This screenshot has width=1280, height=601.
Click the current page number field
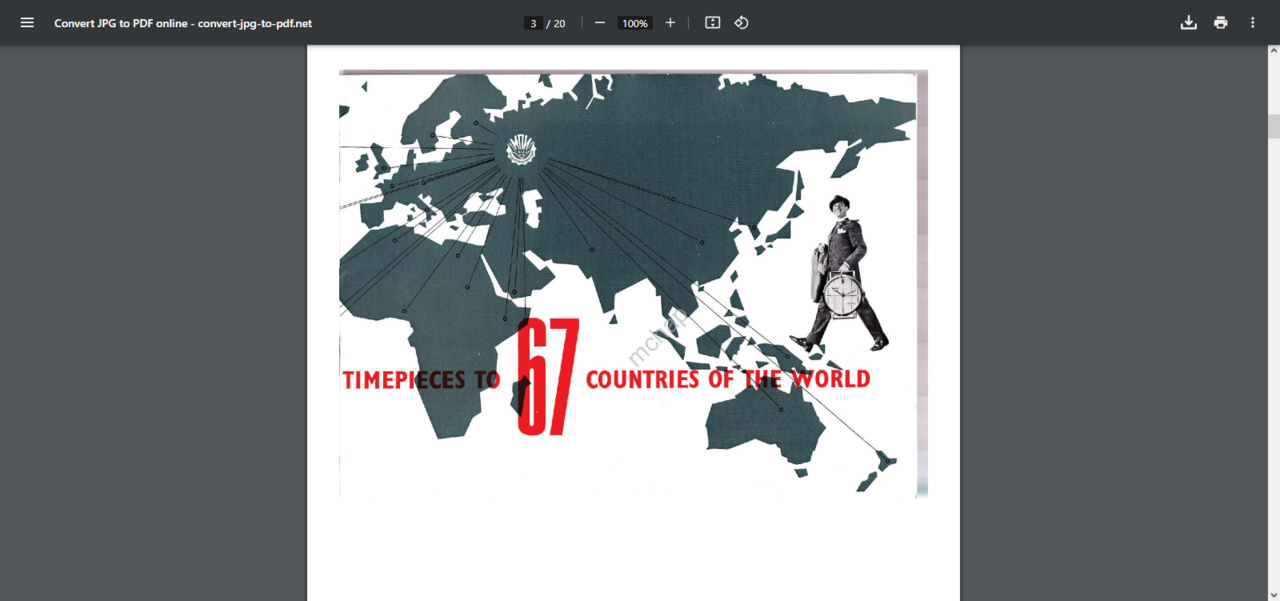[x=534, y=23]
